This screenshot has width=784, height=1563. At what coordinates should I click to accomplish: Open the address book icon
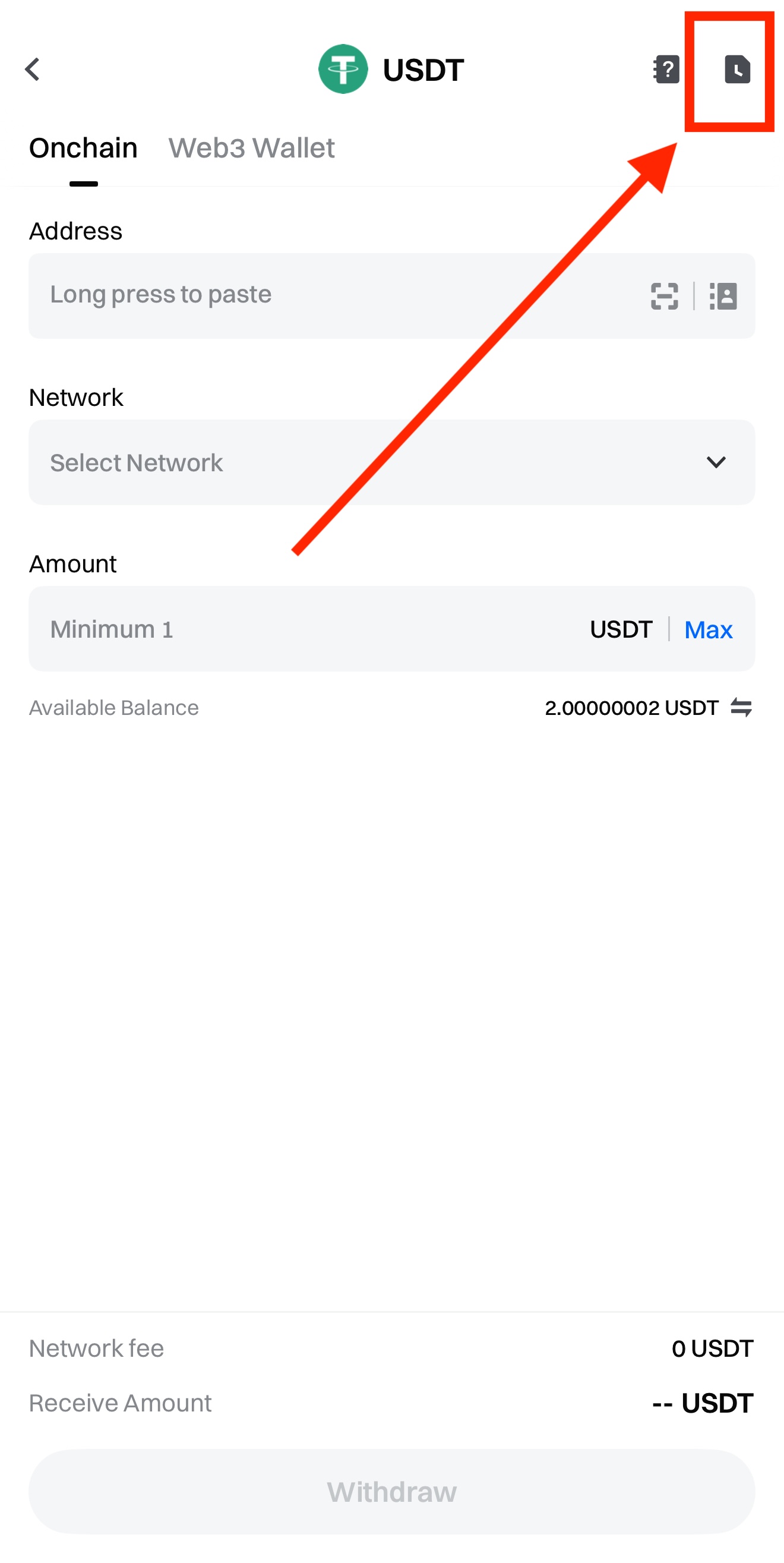(x=723, y=296)
